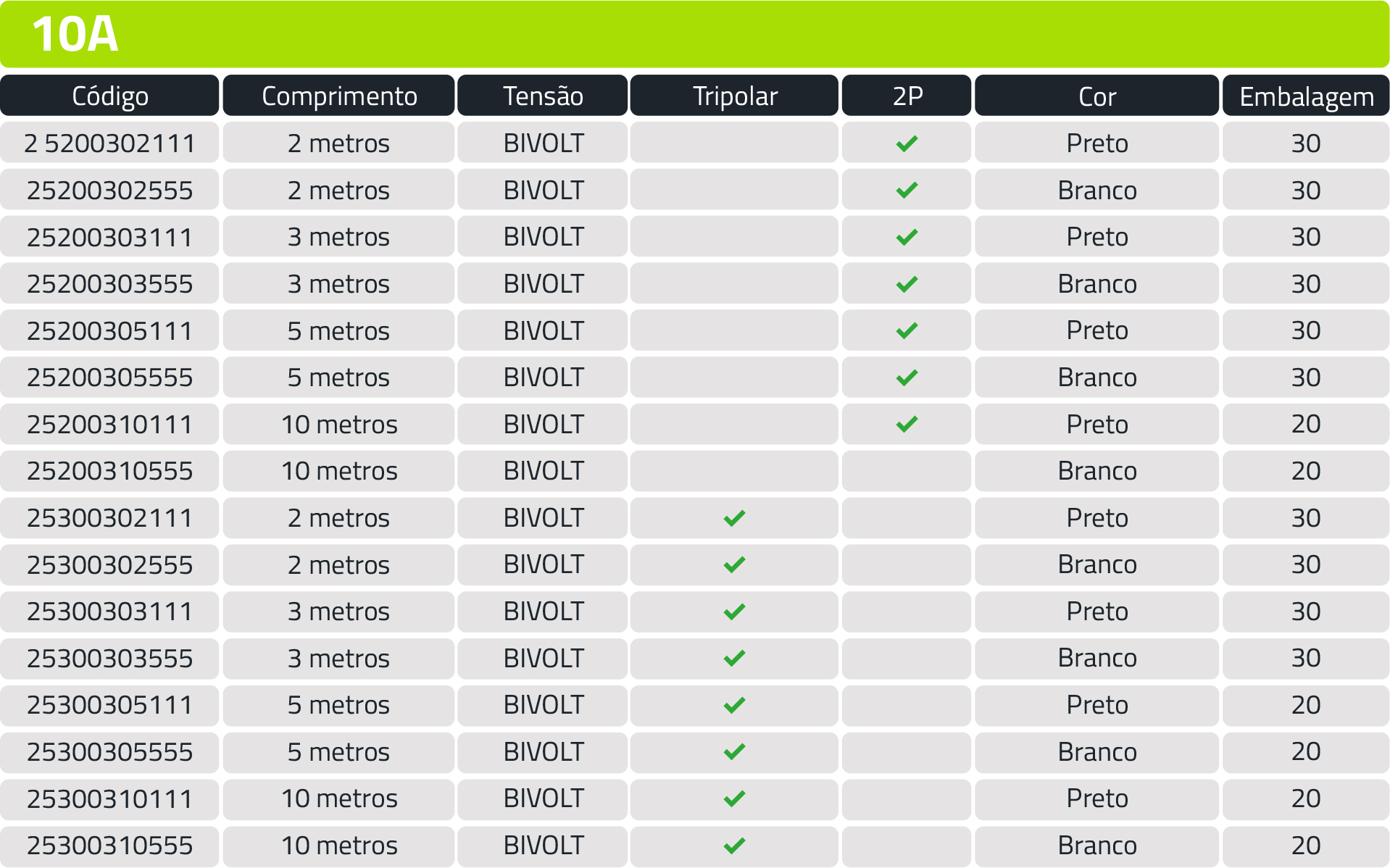1390x868 pixels.
Task: Click the Comprimento column header
Action: 339,96
